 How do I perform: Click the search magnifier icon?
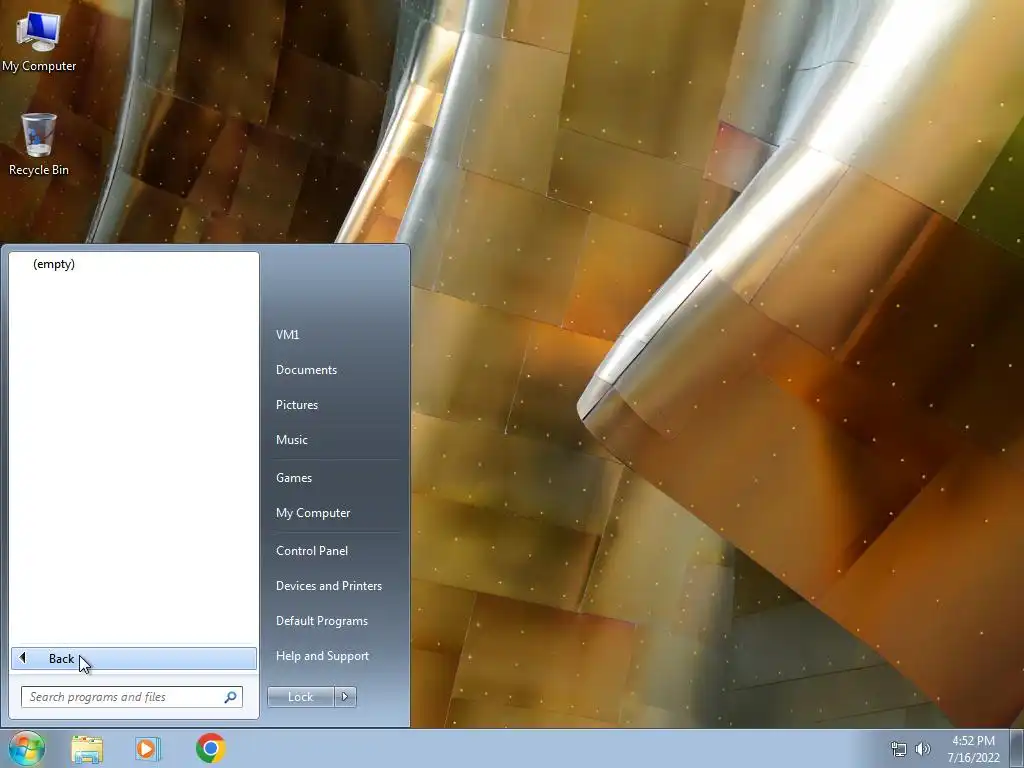pyautogui.click(x=230, y=697)
